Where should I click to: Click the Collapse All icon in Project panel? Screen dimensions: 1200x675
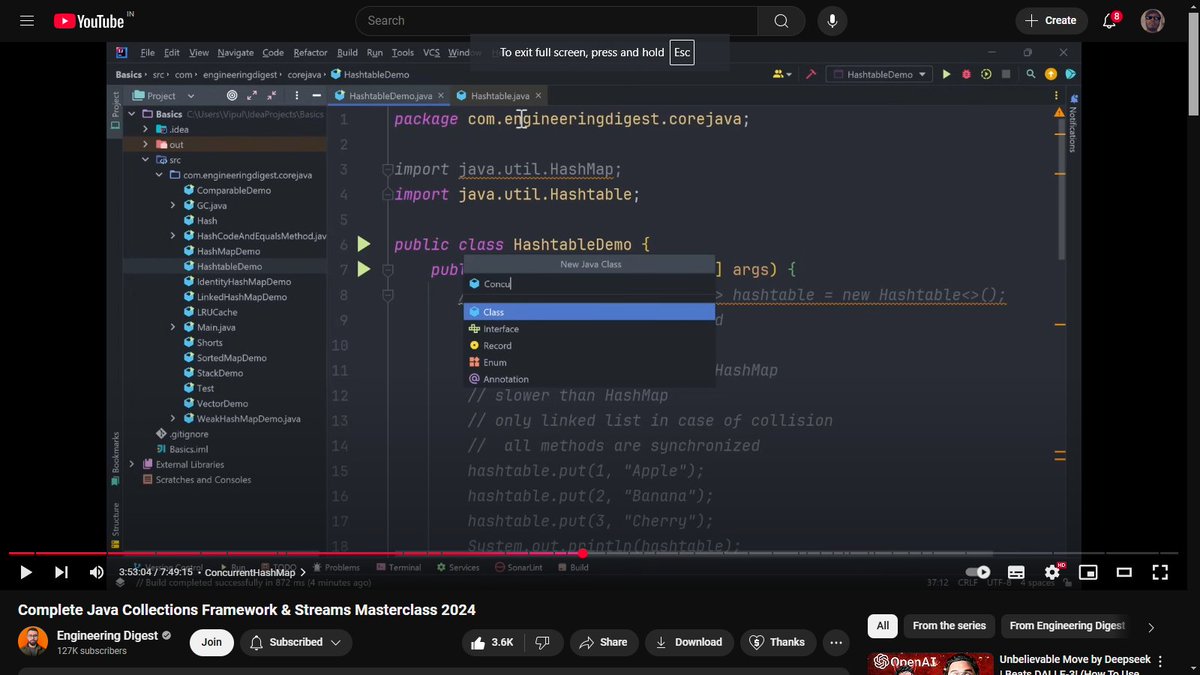click(x=272, y=96)
